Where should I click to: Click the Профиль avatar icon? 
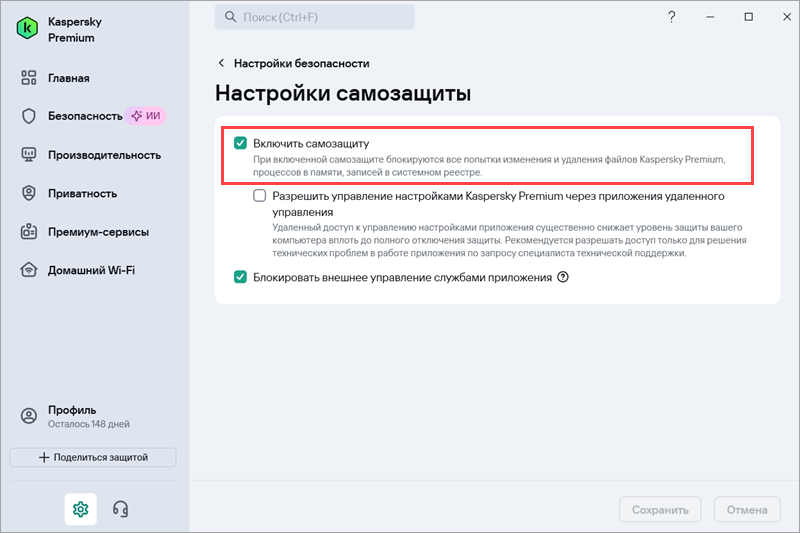[29, 416]
